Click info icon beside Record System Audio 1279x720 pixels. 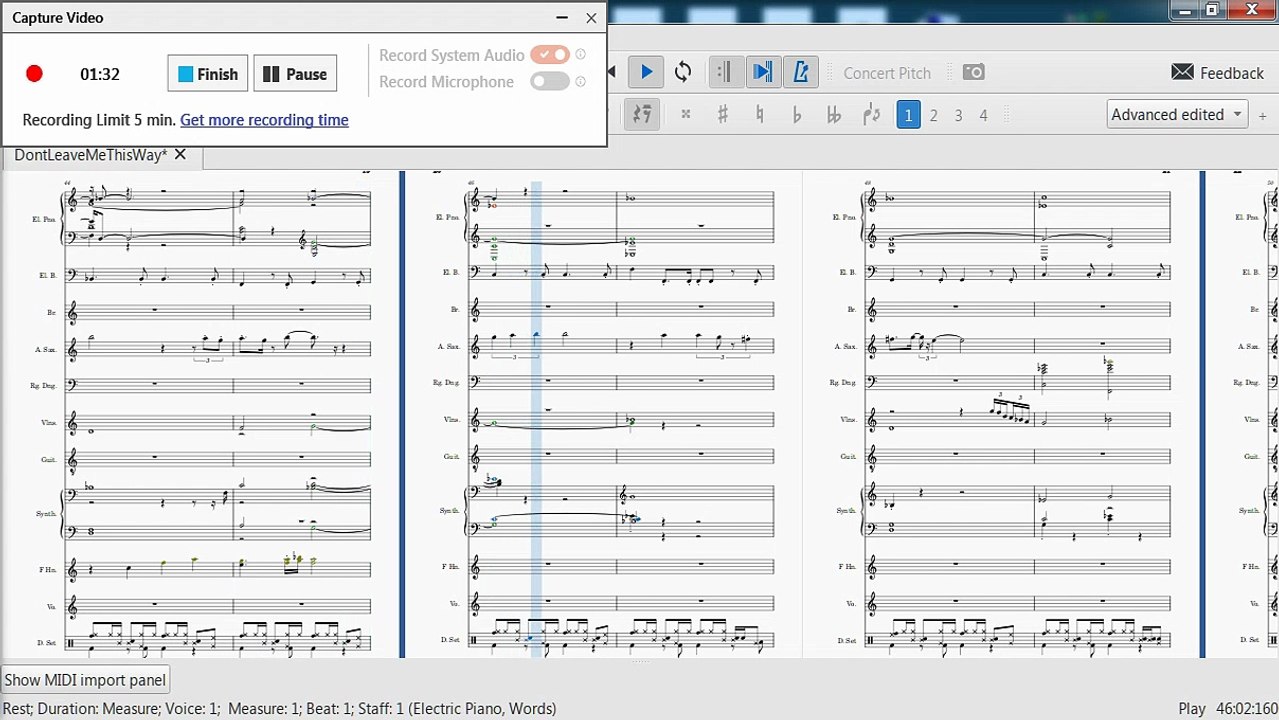pos(581,54)
